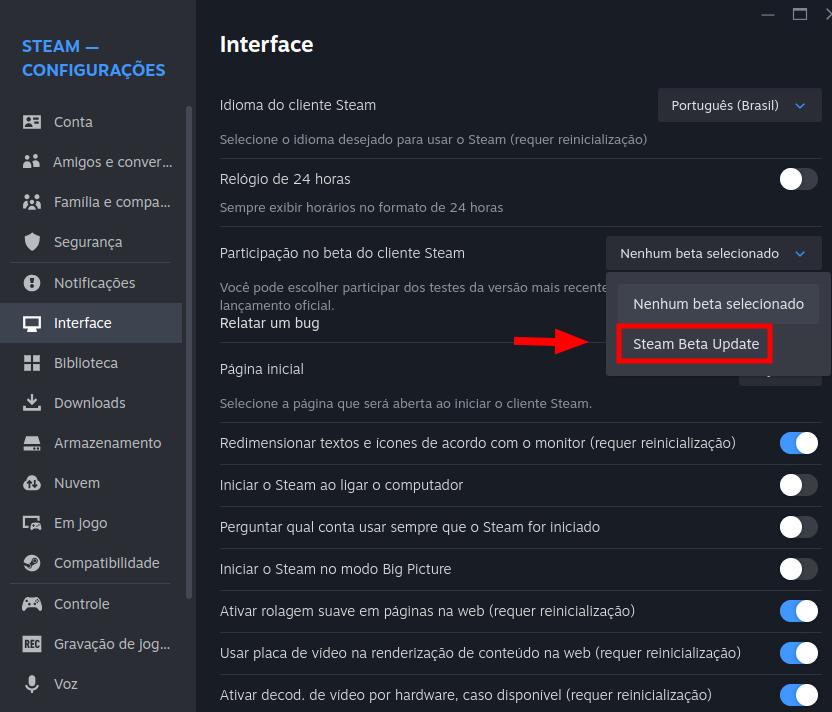
Task: Open the Conta settings icon
Action: point(32,122)
